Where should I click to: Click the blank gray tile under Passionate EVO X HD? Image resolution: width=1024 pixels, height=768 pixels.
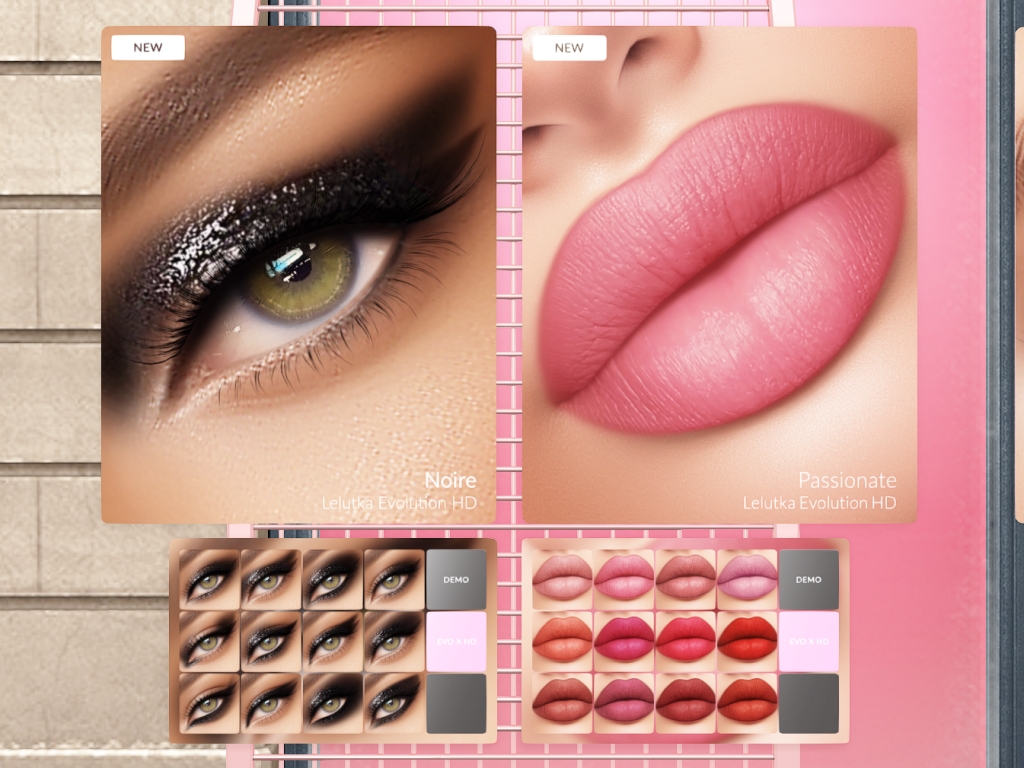(808, 703)
